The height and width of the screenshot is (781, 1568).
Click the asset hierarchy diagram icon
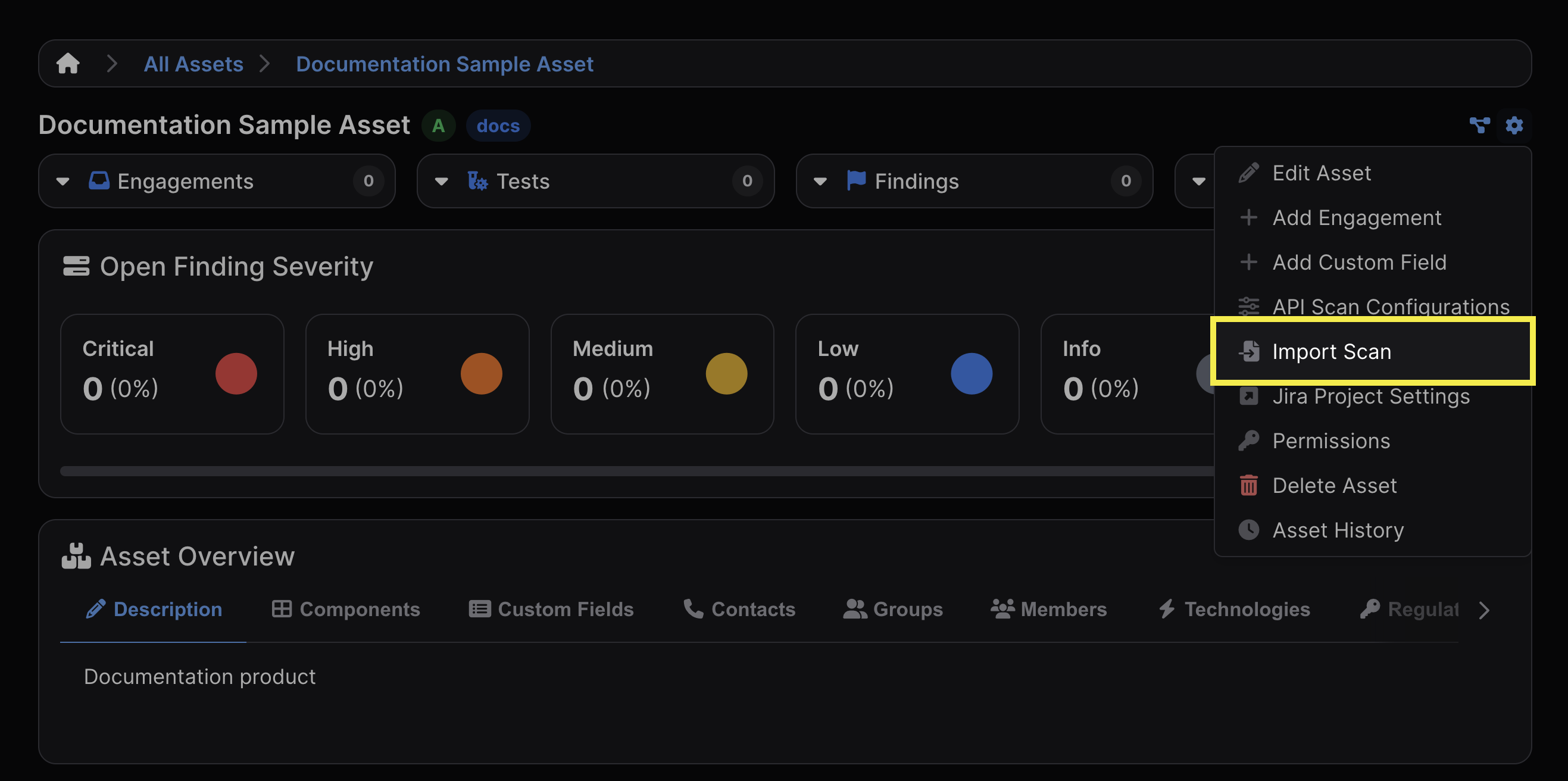(1479, 126)
